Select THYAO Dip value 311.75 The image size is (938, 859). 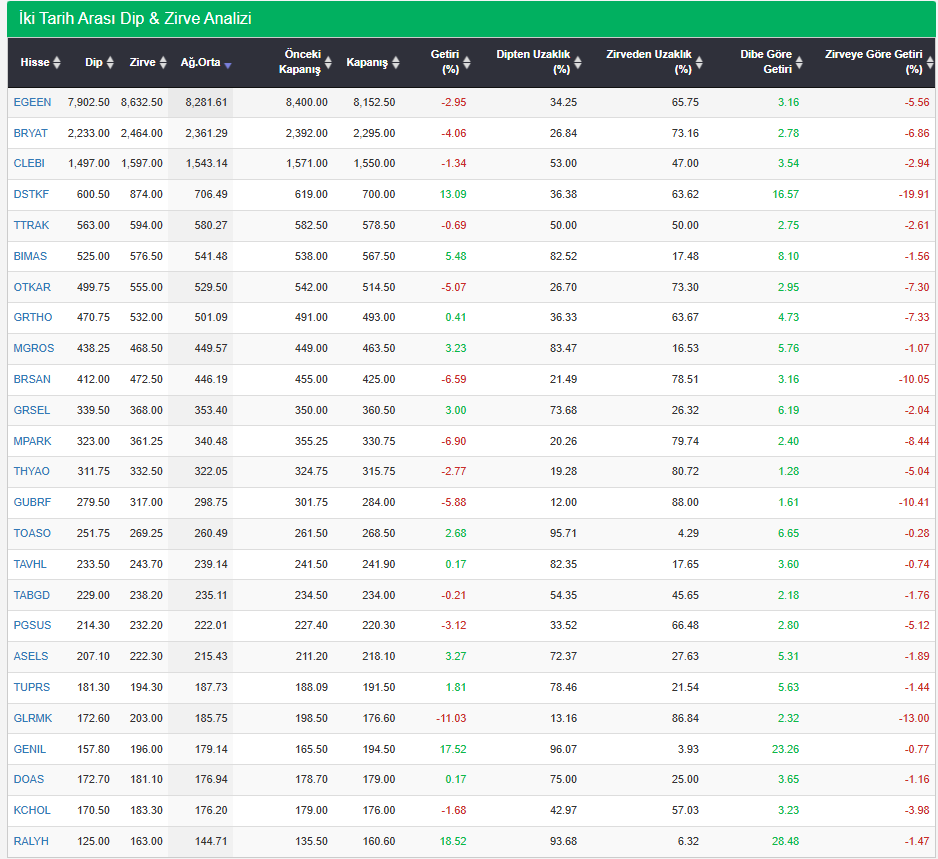tap(93, 471)
